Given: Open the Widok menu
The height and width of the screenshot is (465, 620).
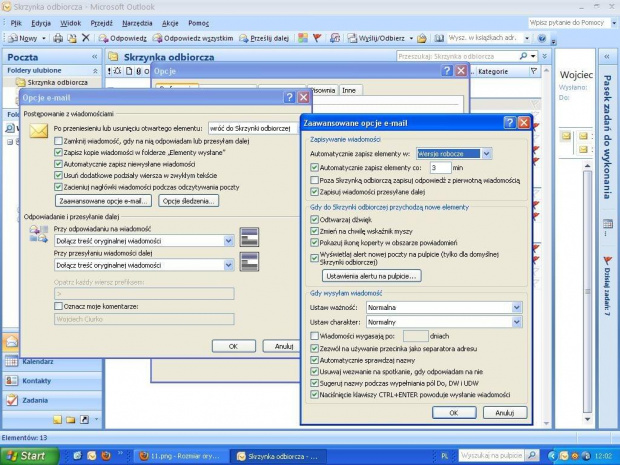Looking at the screenshot, I should pos(71,22).
